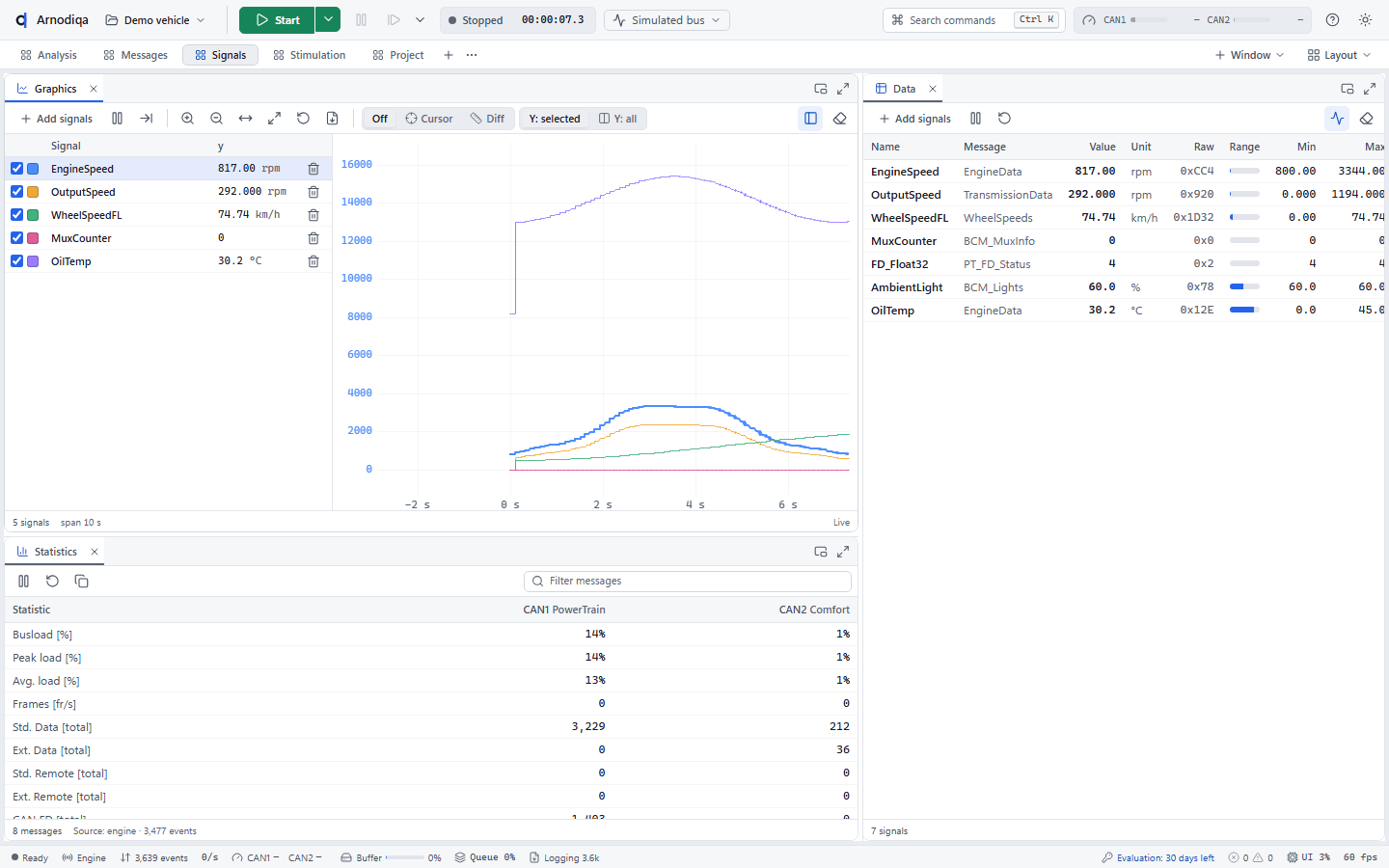This screenshot has width=1389, height=868.
Task: Add signals to the Data panel
Action: click(915, 119)
